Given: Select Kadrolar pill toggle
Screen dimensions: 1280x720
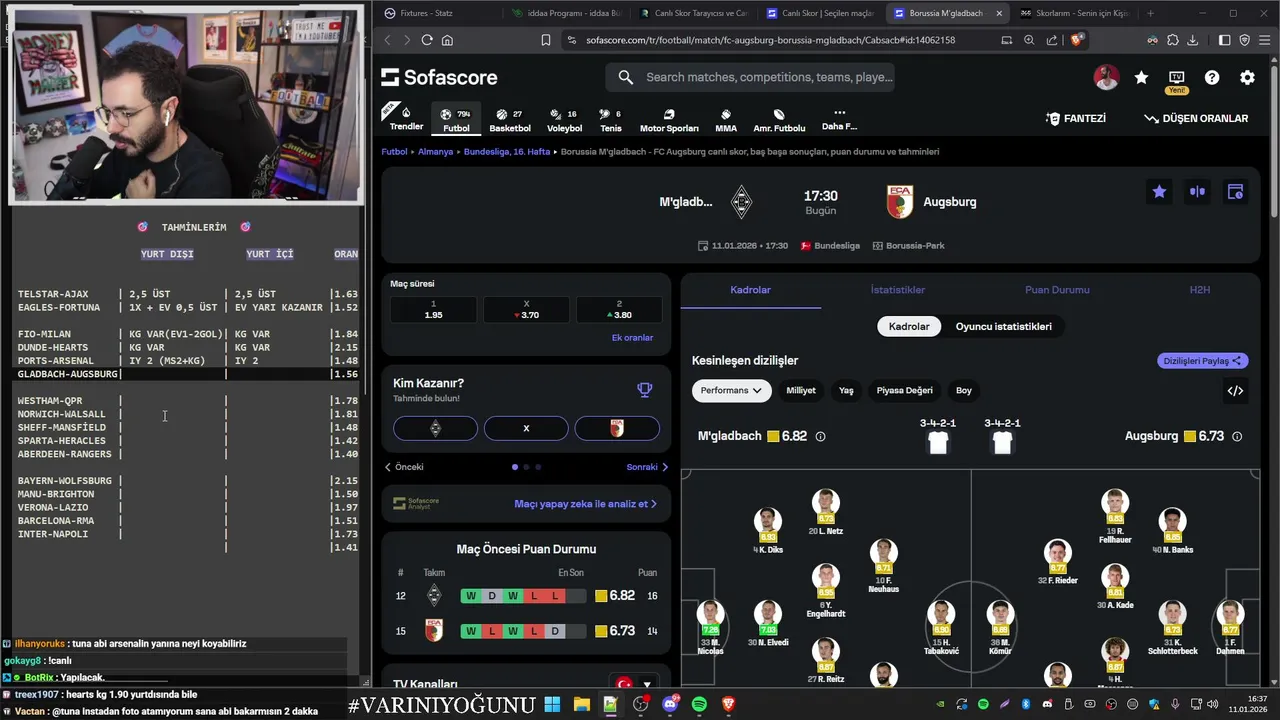Looking at the screenshot, I should pyautogui.click(x=909, y=327).
